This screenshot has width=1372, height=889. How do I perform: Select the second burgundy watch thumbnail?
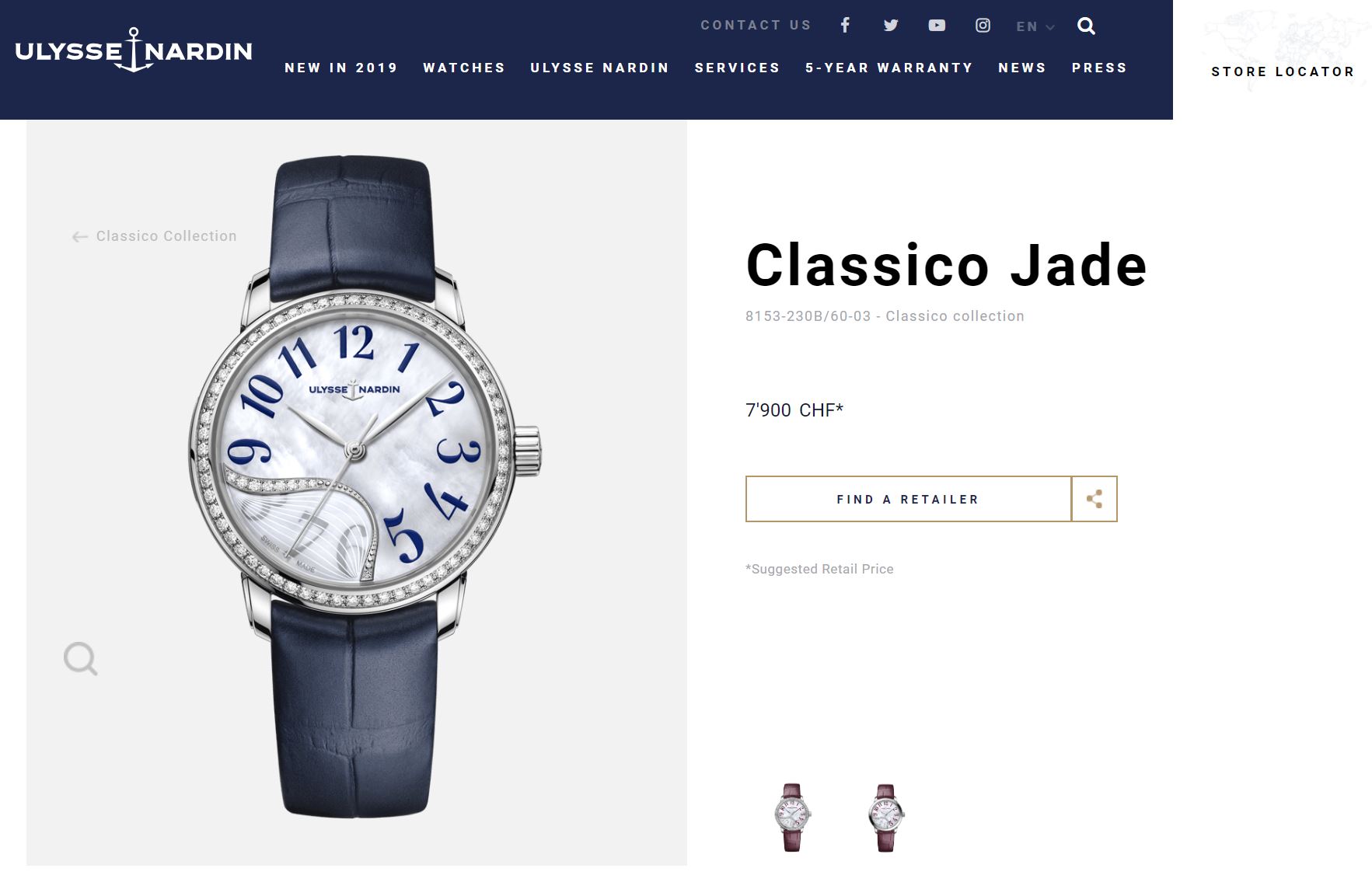pyautogui.click(x=886, y=818)
